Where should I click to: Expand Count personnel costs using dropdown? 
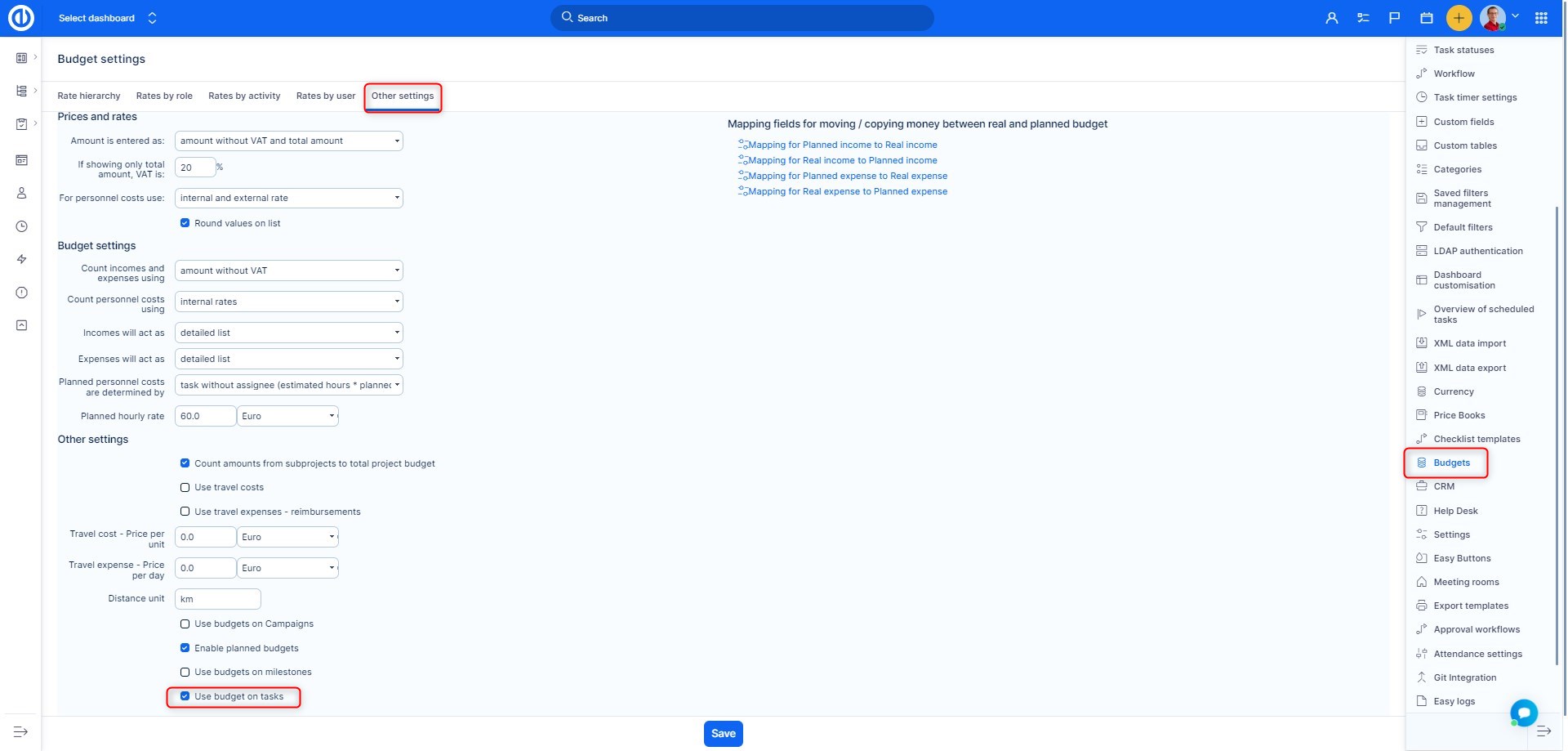[x=288, y=302]
